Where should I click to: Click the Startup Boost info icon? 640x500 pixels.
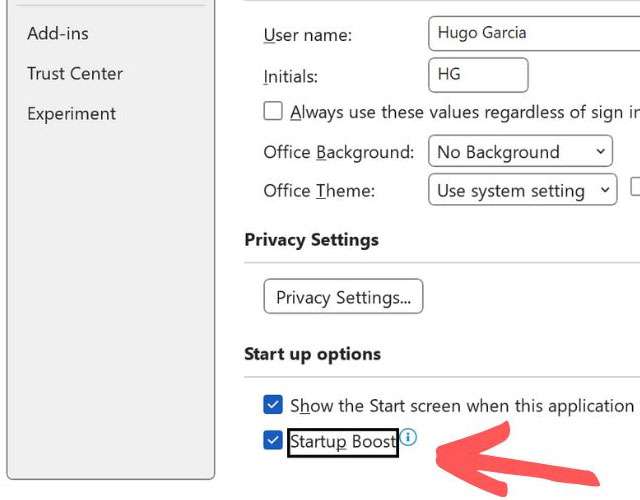pyautogui.click(x=408, y=437)
